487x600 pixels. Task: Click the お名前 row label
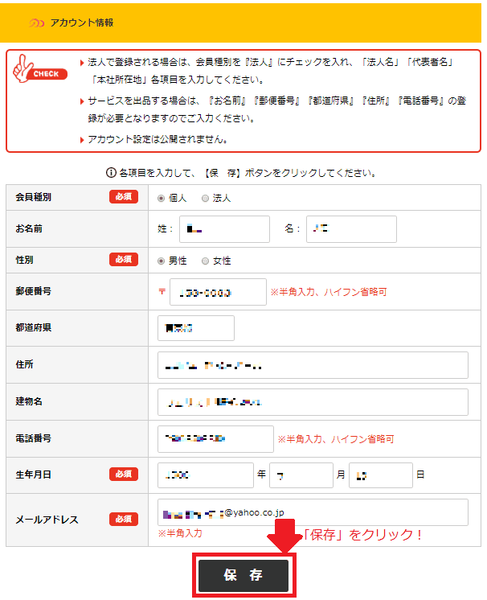pyautogui.click(x=29, y=228)
